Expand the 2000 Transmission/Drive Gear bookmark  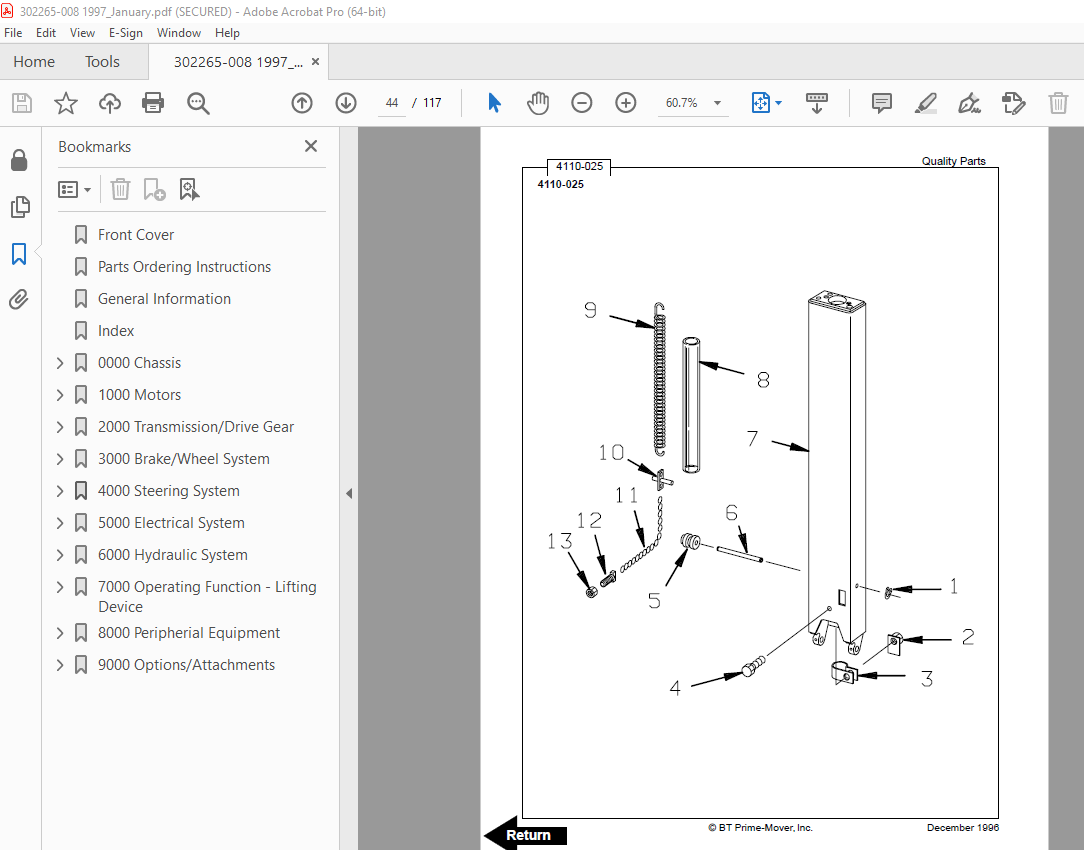coord(60,427)
